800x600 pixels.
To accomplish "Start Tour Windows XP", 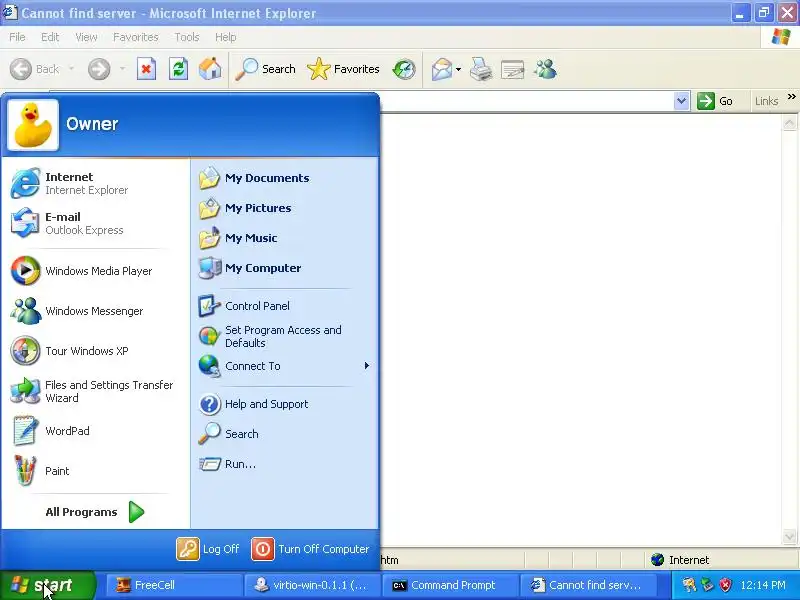I will [95, 351].
